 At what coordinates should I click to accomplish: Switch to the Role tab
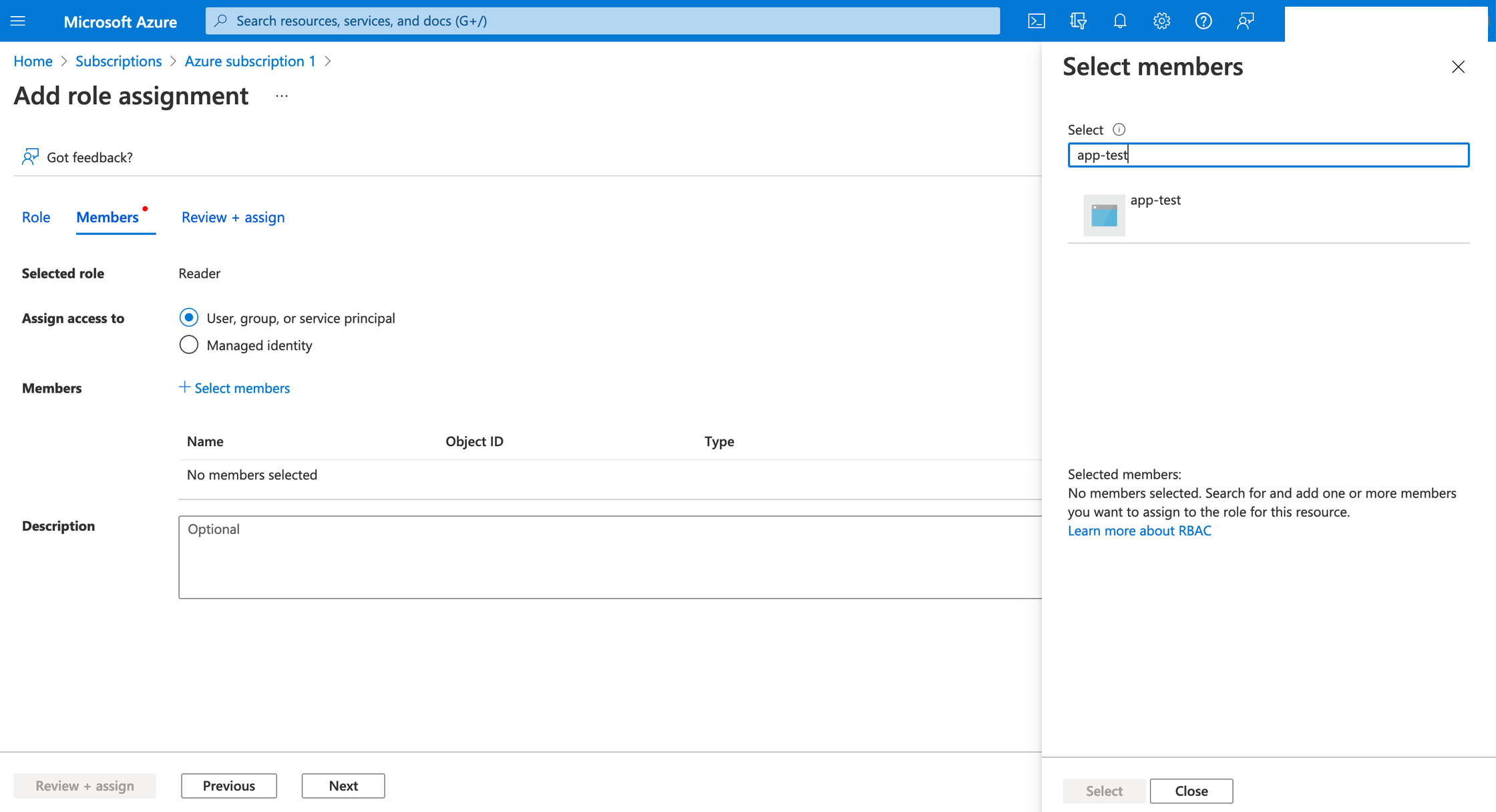pyautogui.click(x=36, y=217)
